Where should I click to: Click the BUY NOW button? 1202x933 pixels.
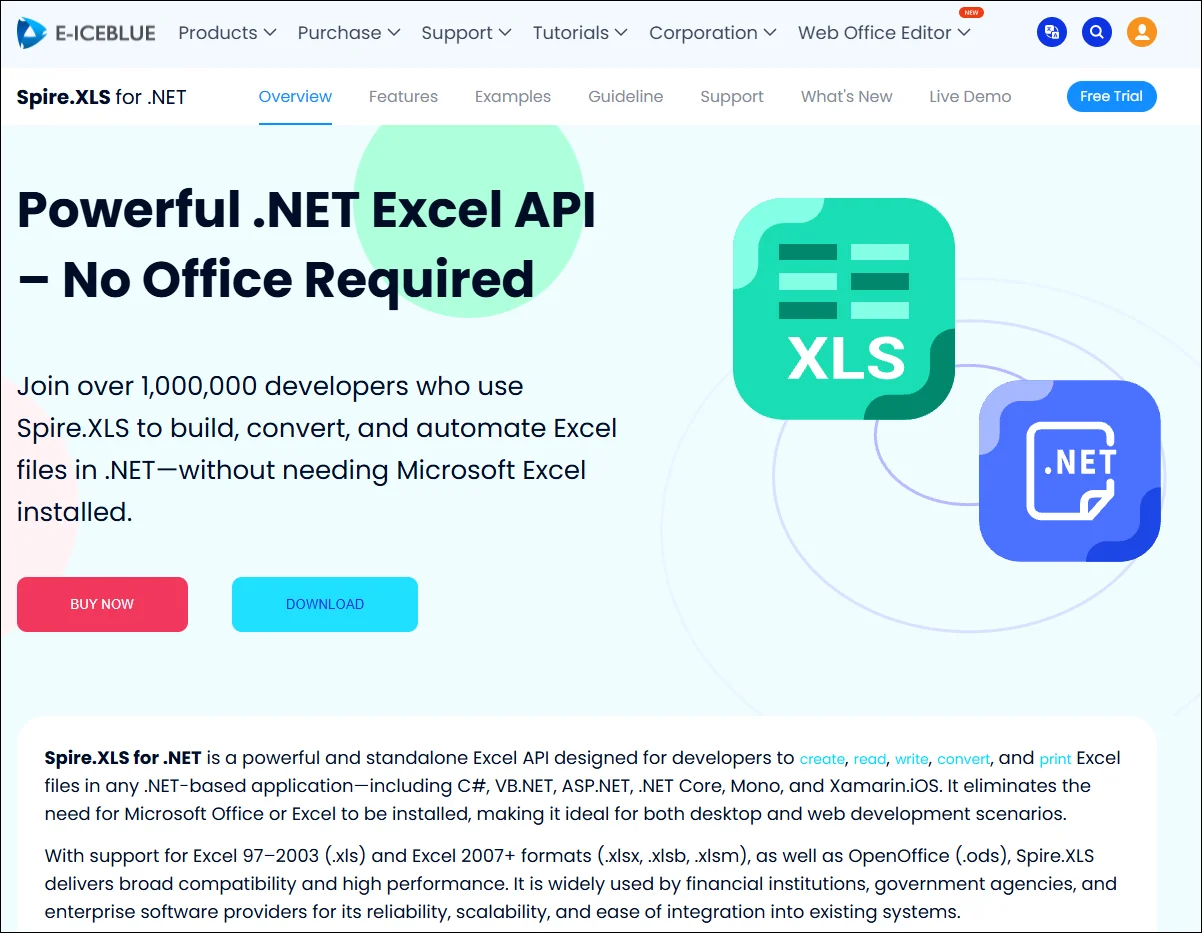(102, 604)
